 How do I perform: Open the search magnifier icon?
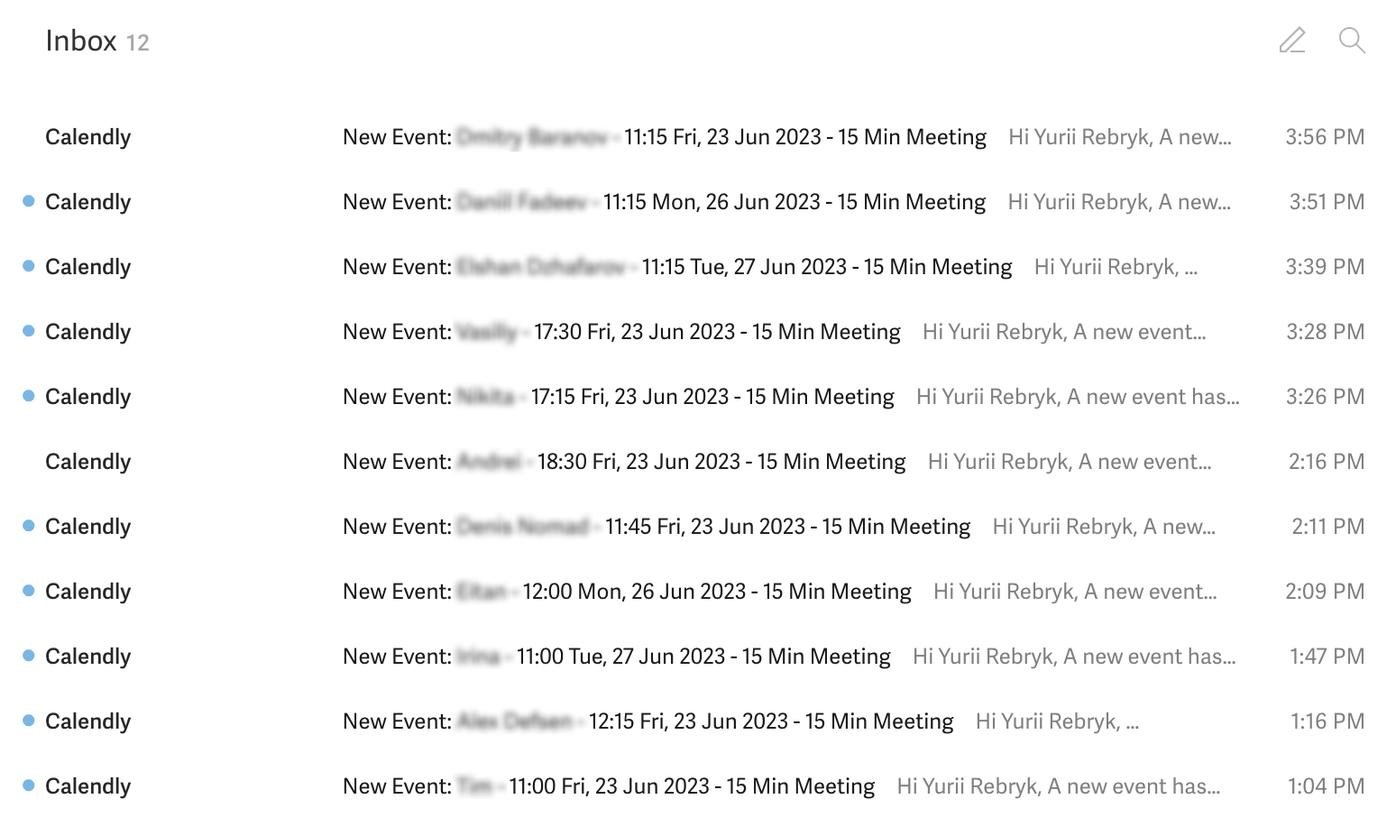(x=1352, y=40)
